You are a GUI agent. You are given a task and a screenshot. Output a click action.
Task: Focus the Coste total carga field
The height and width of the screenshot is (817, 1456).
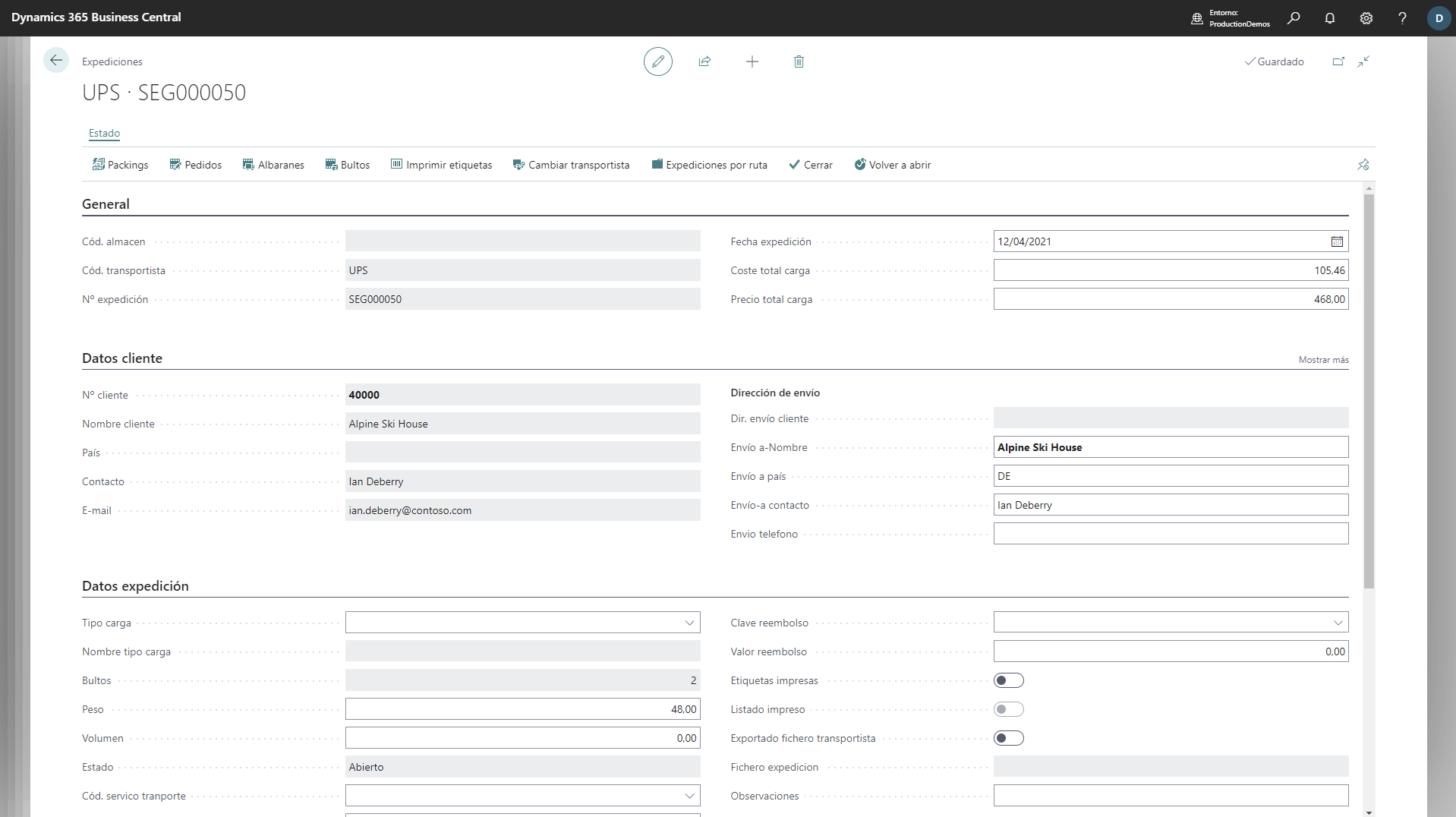tap(1171, 270)
